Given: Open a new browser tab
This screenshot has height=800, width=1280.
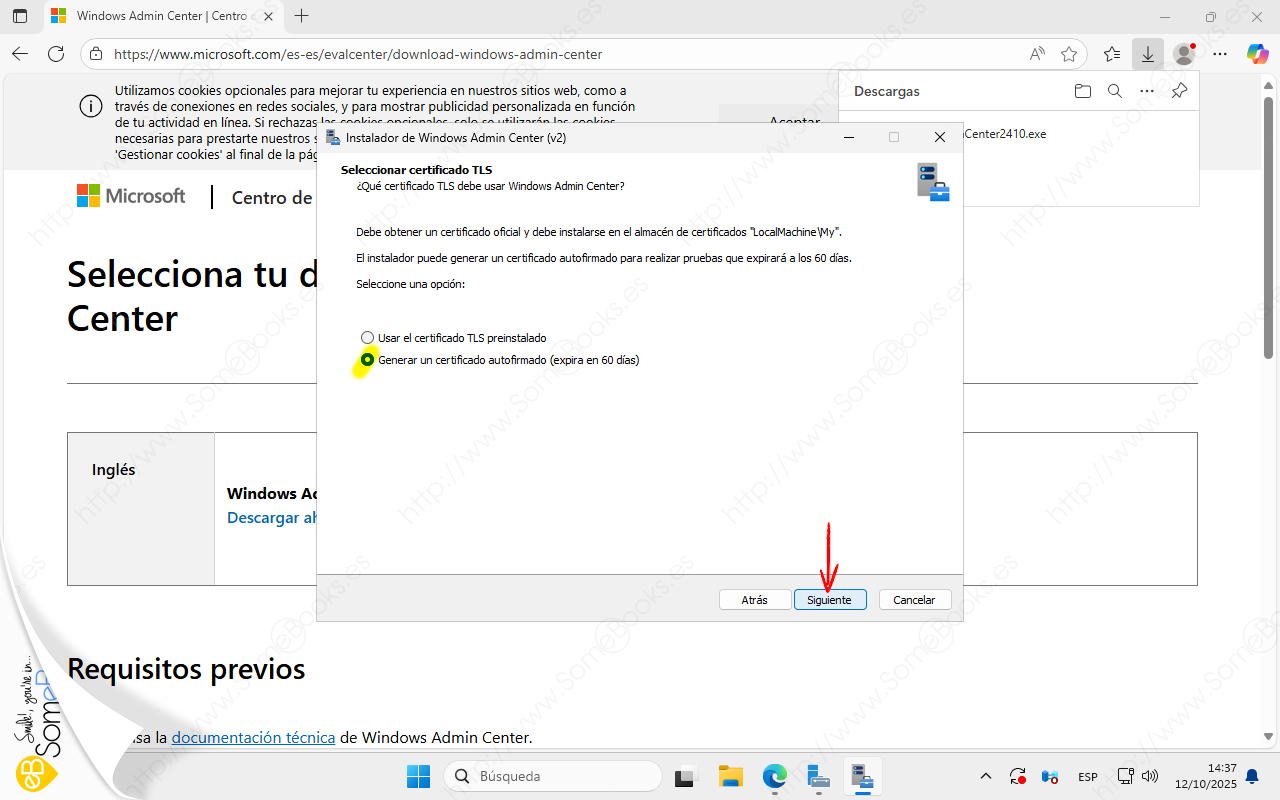Looking at the screenshot, I should [x=302, y=16].
